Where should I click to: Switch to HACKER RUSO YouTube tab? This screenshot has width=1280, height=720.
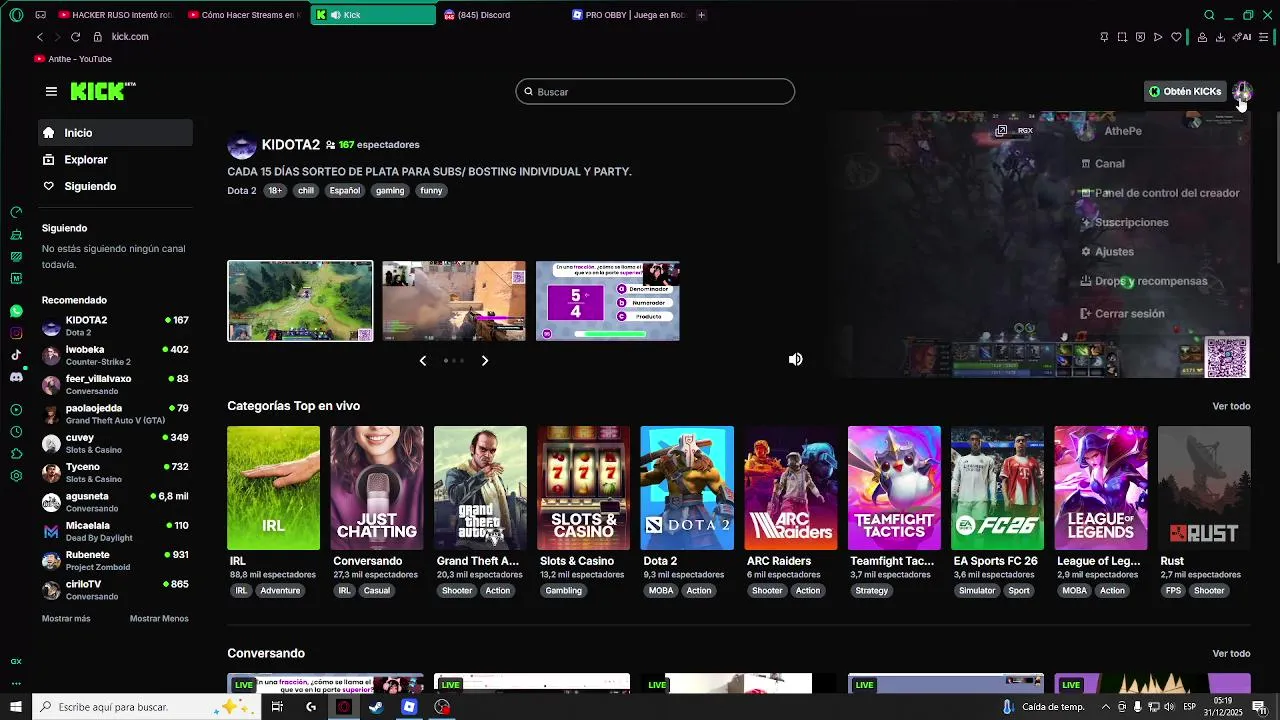click(x=115, y=15)
